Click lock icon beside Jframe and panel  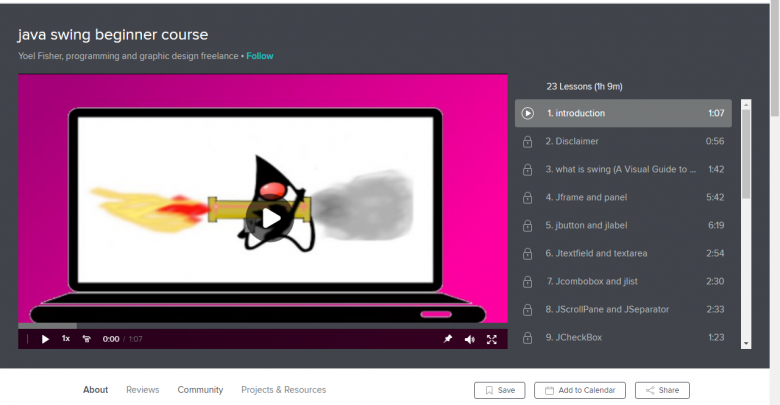(527, 198)
